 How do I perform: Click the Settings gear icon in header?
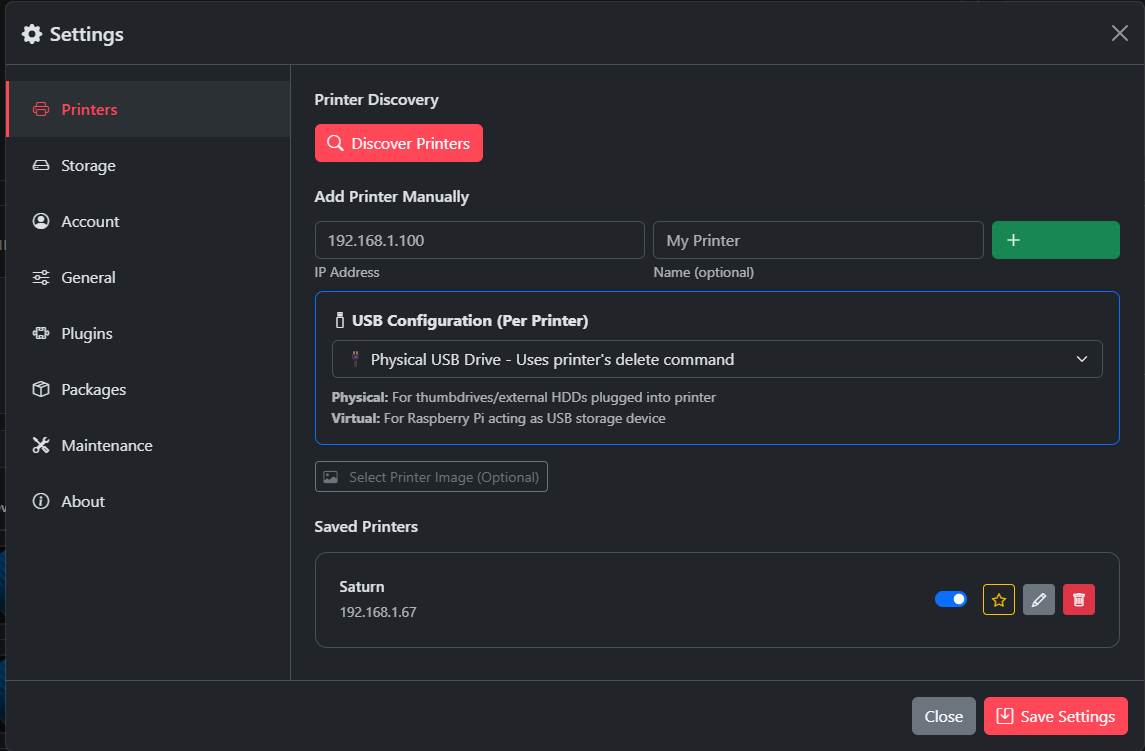pos(32,34)
